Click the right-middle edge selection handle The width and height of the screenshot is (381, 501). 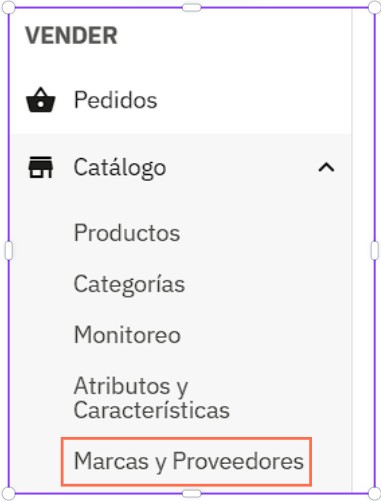(x=375, y=250)
